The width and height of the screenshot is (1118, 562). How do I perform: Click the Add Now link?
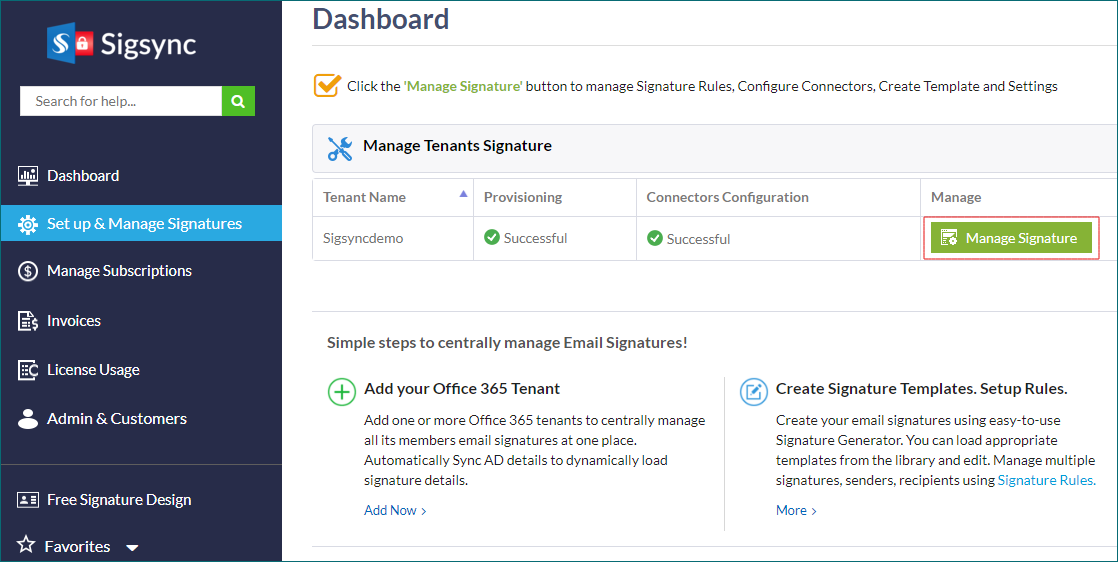coord(395,511)
